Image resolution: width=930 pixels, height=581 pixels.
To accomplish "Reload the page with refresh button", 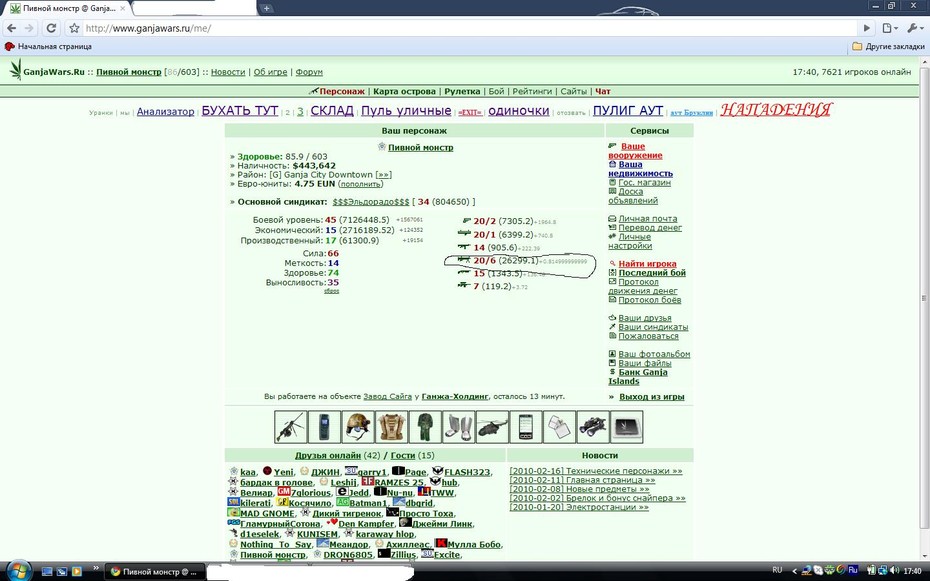I will 52,28.
